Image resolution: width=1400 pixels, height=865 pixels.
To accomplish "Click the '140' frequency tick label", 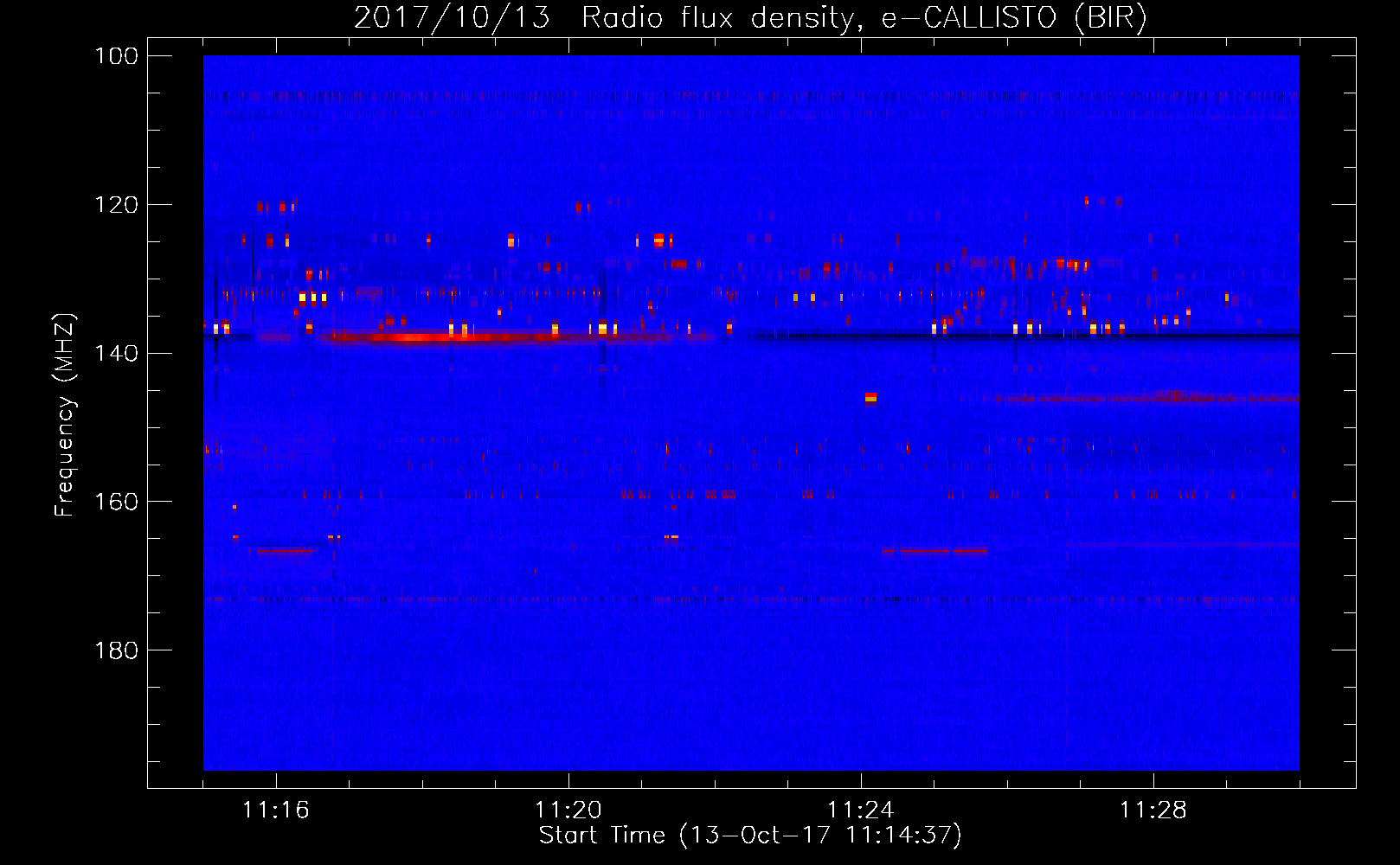I will 117,353.
